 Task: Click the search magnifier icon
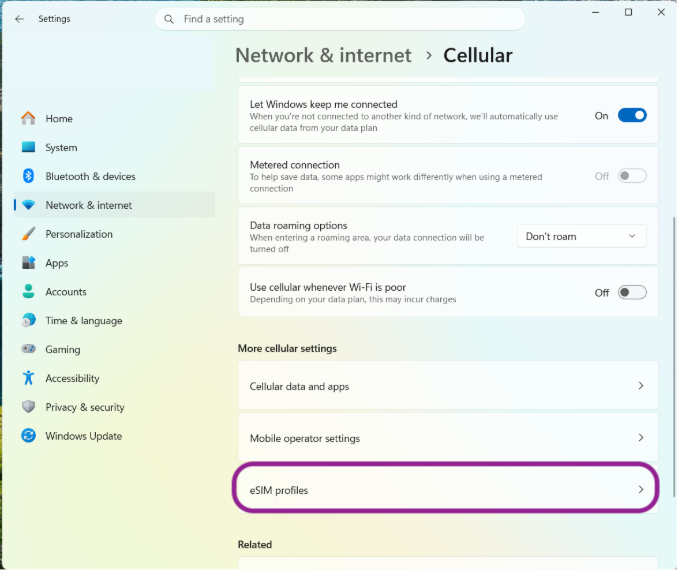click(x=169, y=19)
